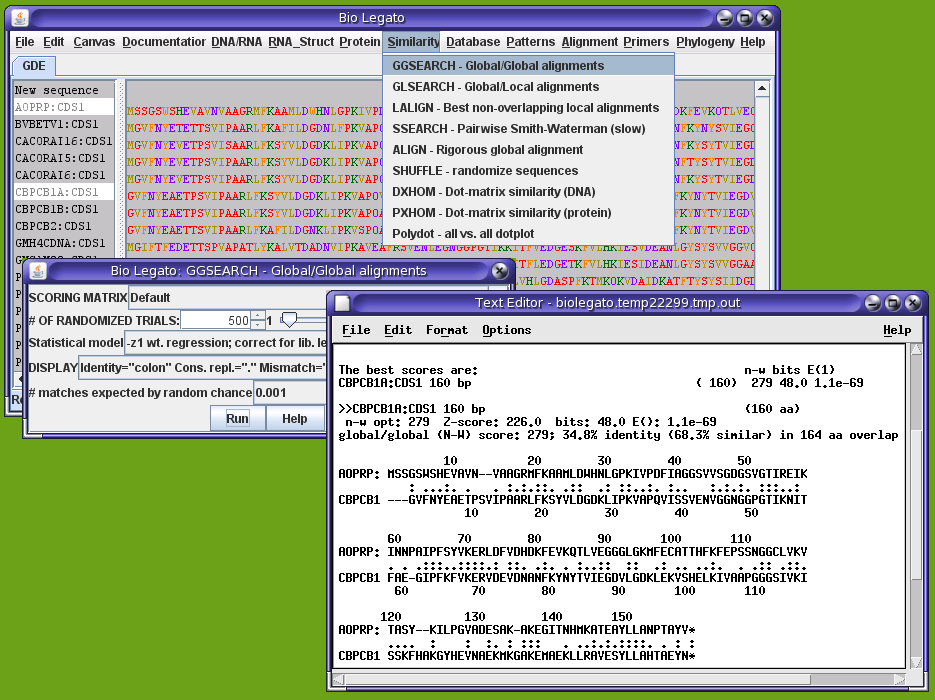This screenshot has width=935, height=700.
Task: Select CBPCB1B:CDS1 in the sequence list
Action: (64, 209)
